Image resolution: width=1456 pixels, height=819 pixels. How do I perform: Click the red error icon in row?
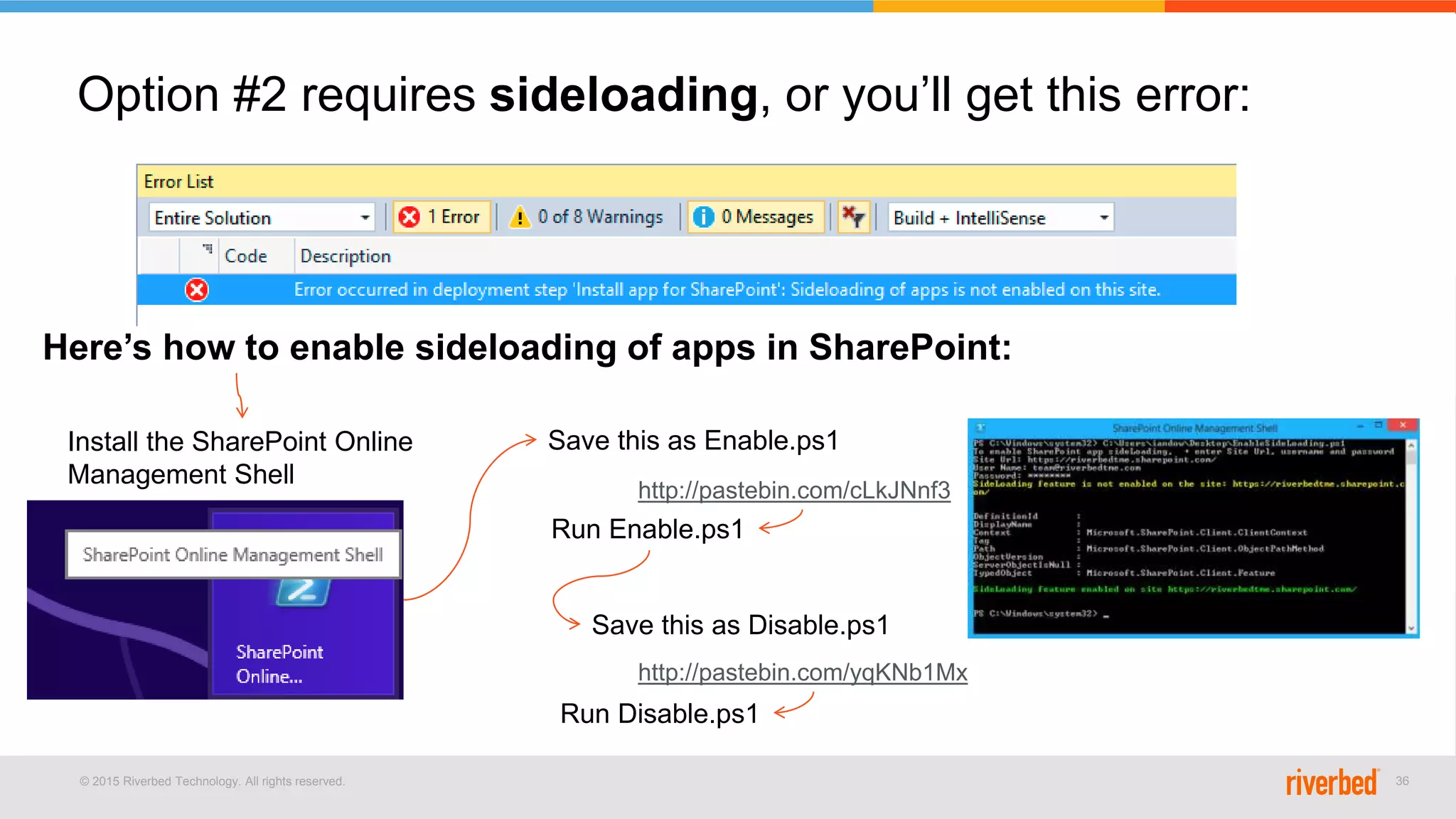pyautogui.click(x=197, y=290)
